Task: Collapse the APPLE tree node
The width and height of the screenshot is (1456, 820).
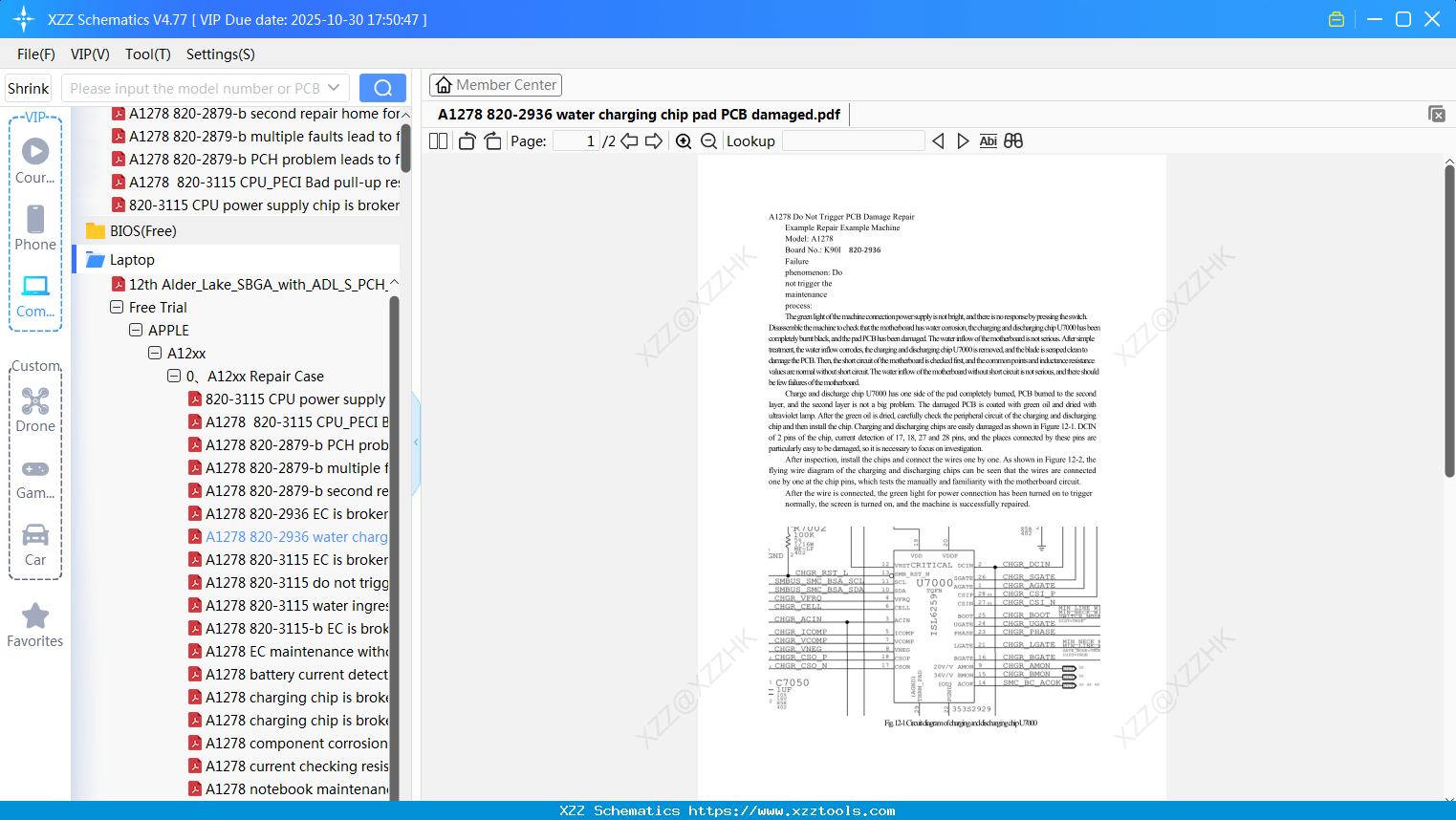Action: pos(136,331)
